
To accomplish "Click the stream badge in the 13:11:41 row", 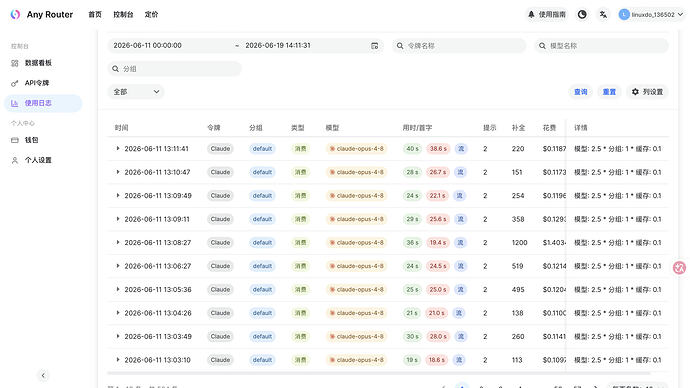I will click(461, 149).
